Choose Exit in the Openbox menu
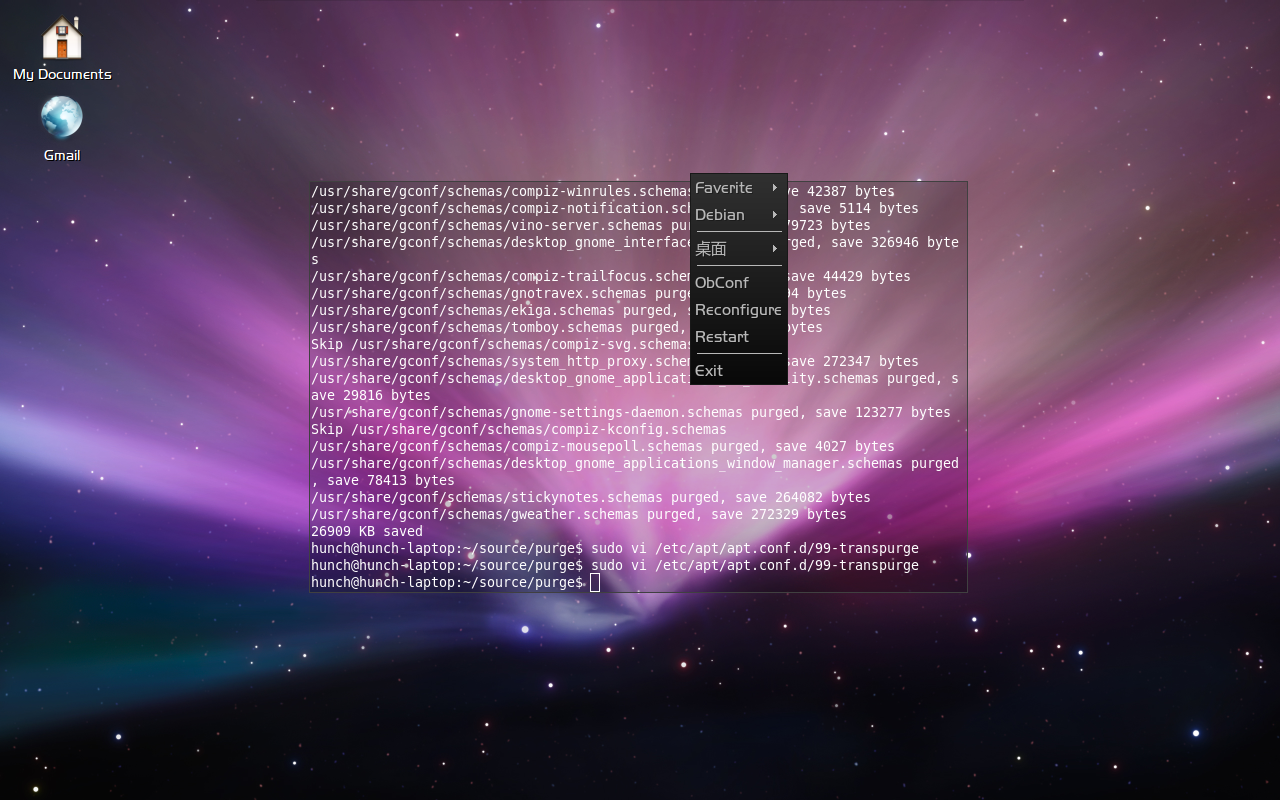1280x800 pixels. [x=738, y=370]
